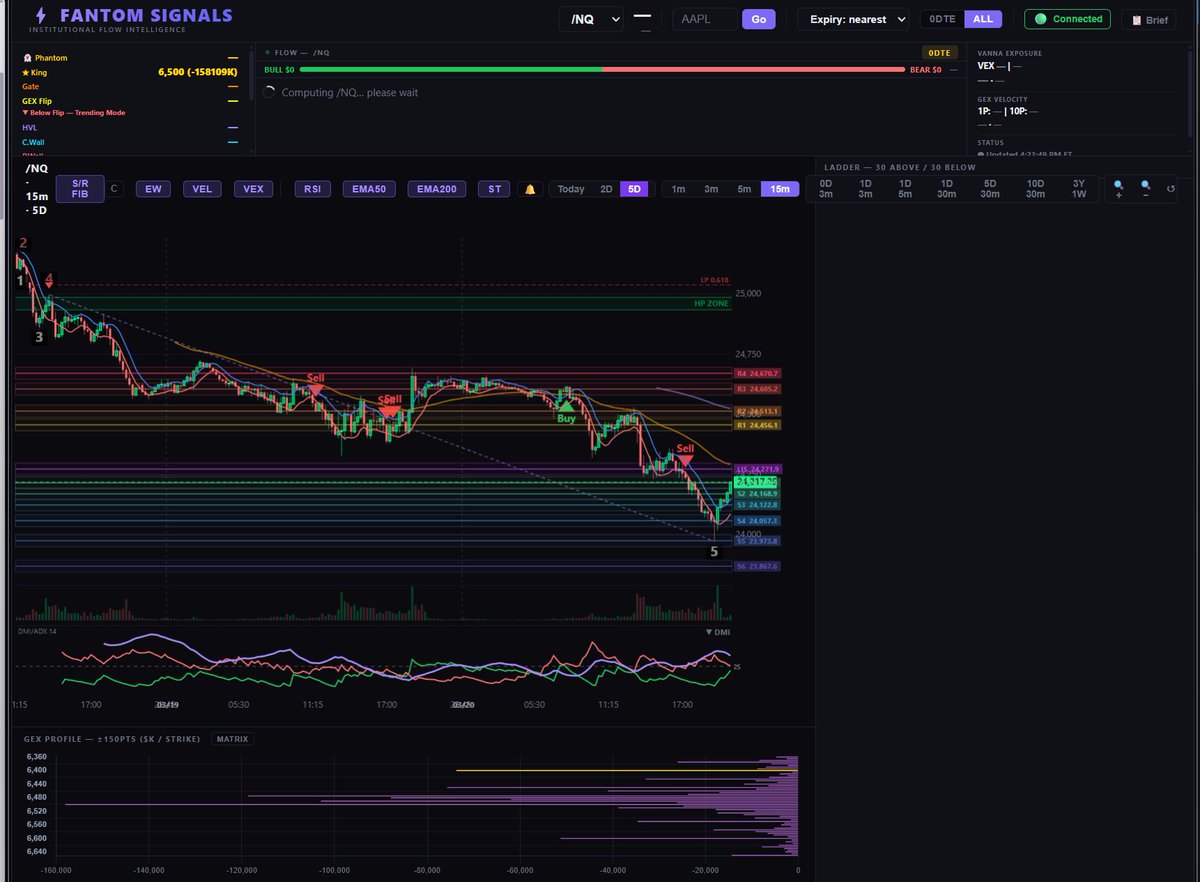Click the HVL purple line legend entry
1200x882 pixels.
(130, 128)
